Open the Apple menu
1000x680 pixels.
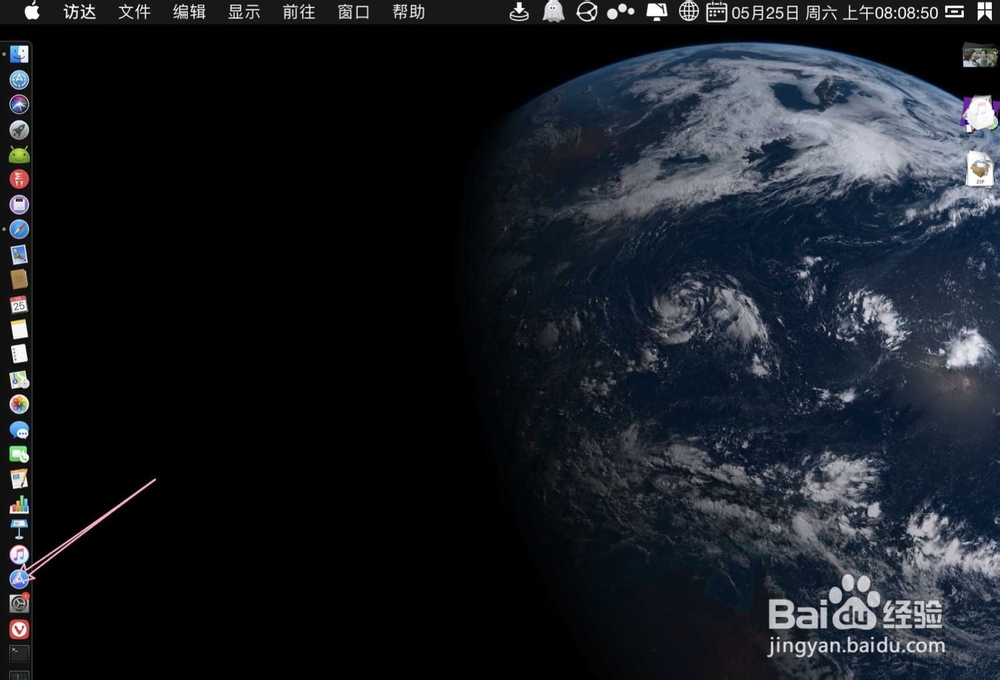pos(32,11)
